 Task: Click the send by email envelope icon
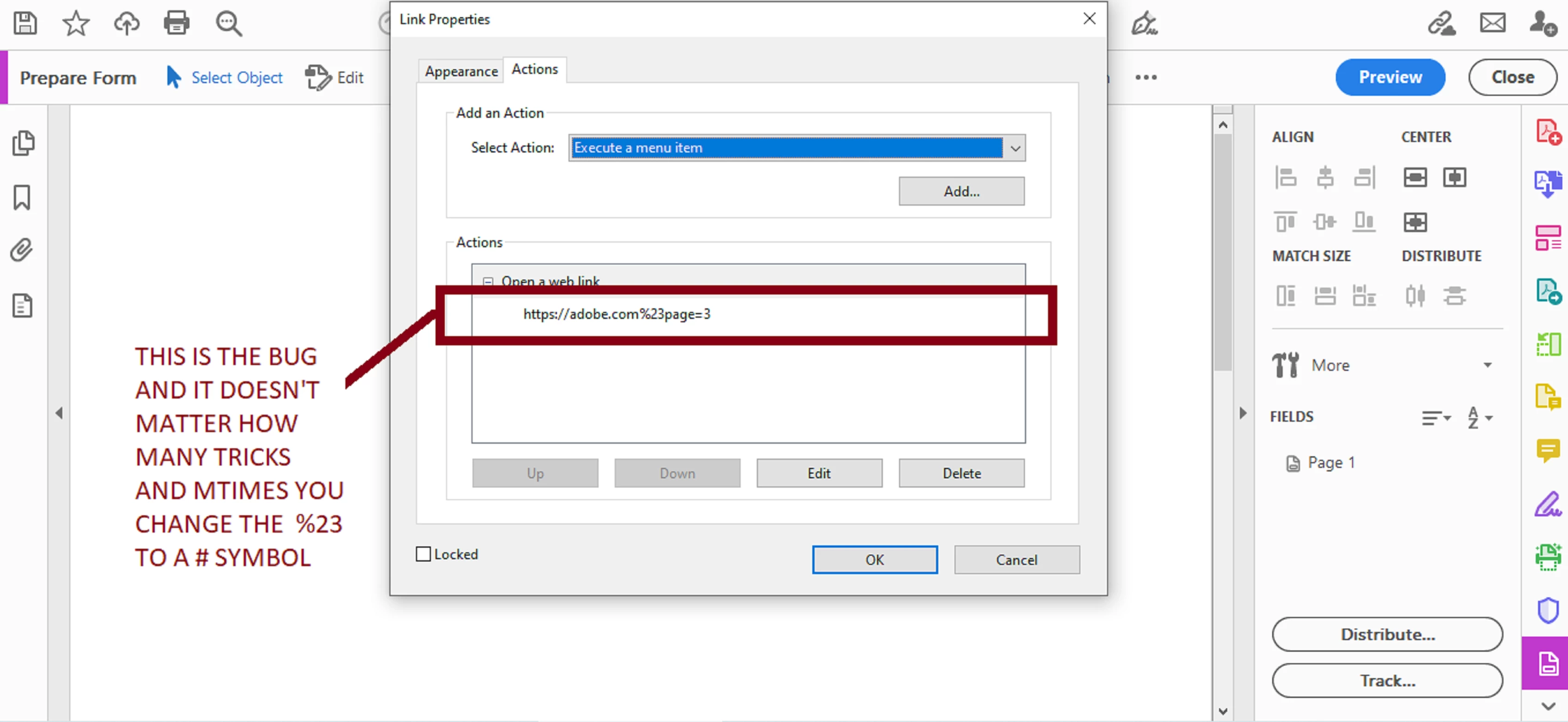coord(1493,23)
